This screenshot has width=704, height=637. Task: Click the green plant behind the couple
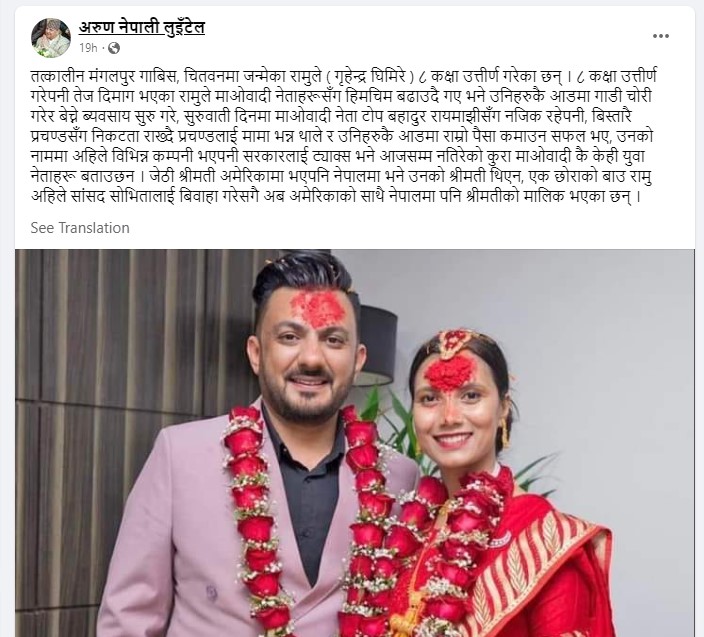[x=395, y=417]
